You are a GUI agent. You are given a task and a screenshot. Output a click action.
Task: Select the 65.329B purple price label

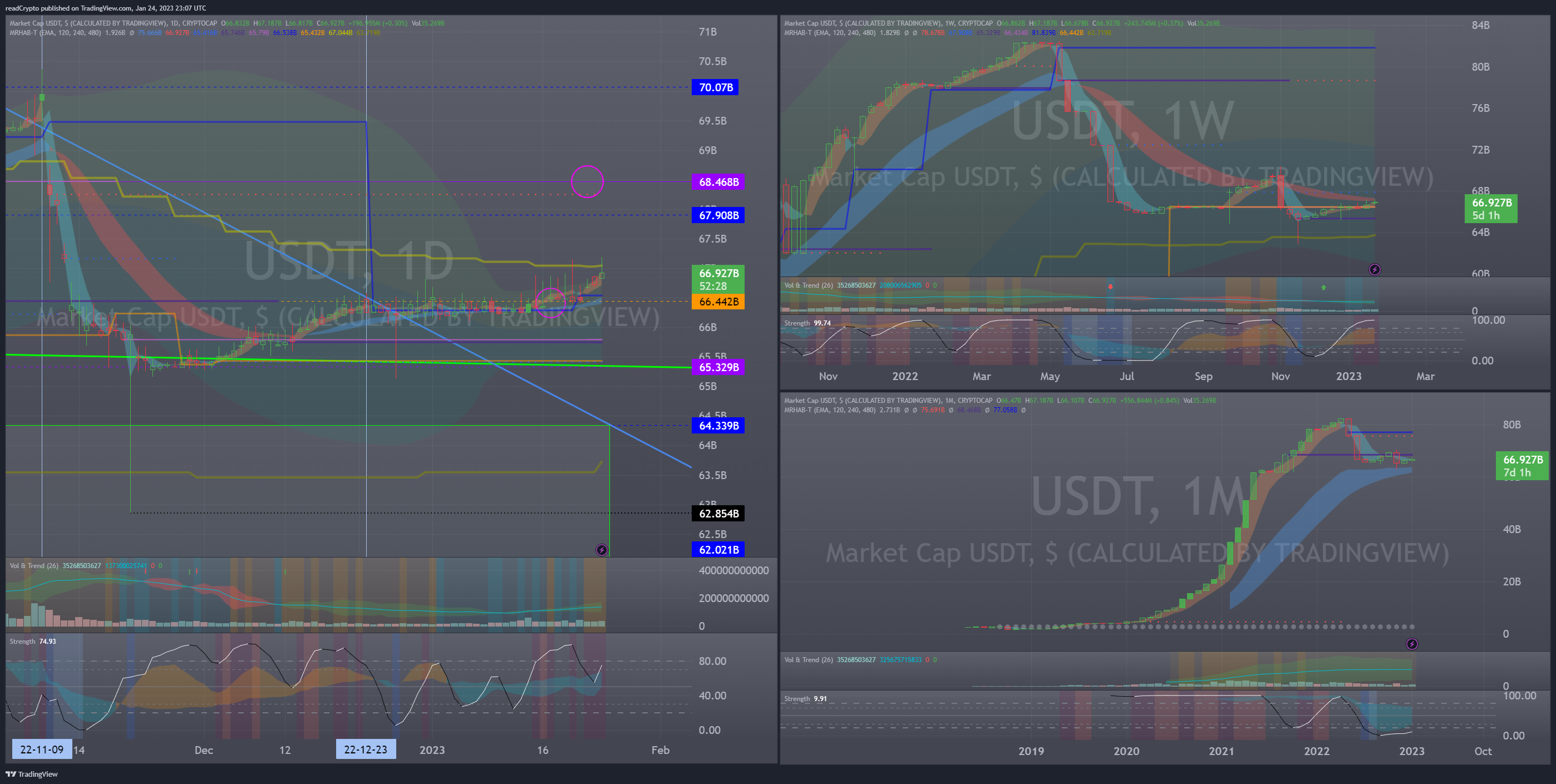coord(718,367)
